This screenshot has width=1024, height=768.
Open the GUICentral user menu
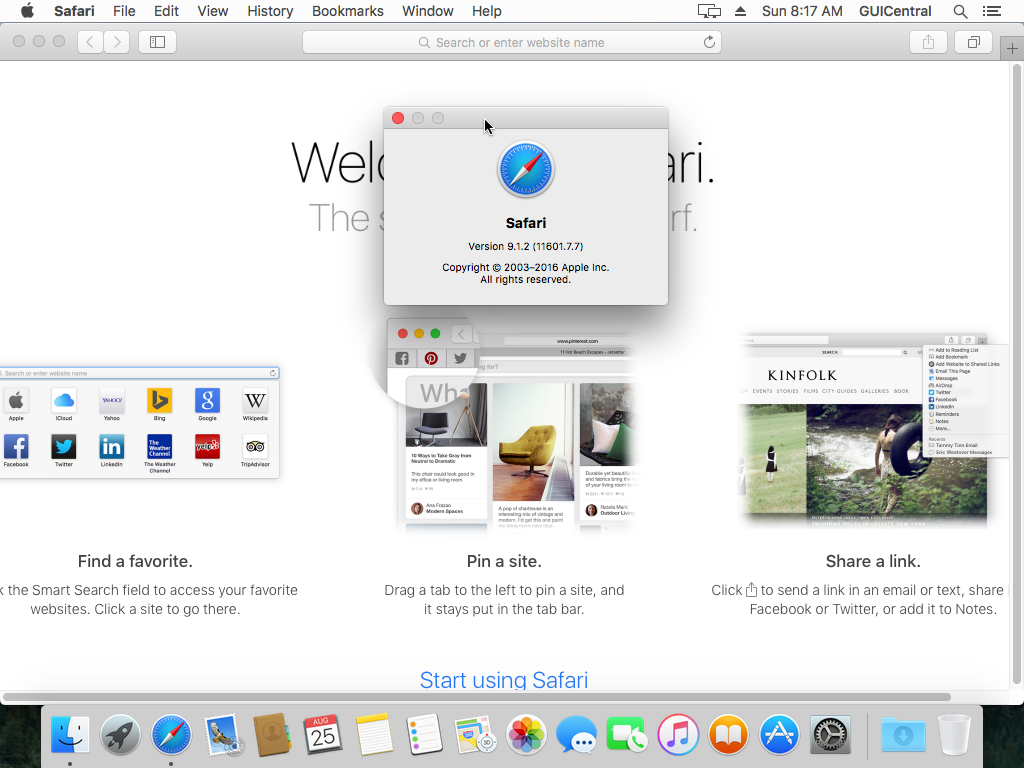coord(895,11)
